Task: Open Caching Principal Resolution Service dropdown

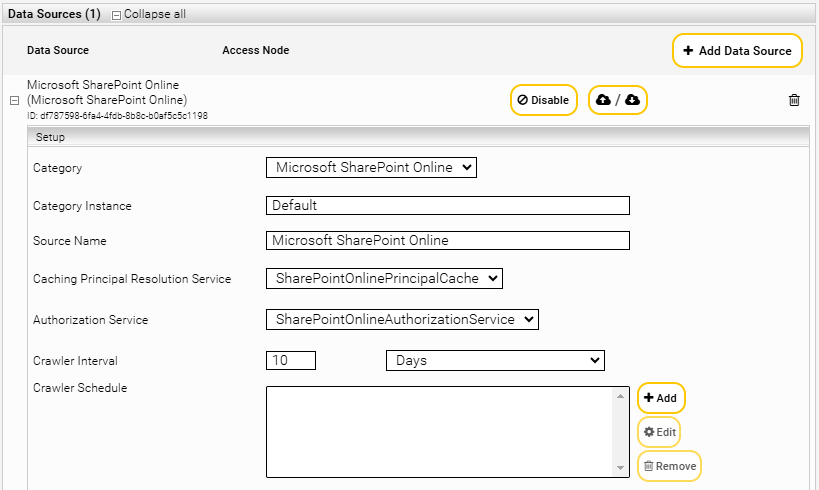Action: click(x=384, y=279)
